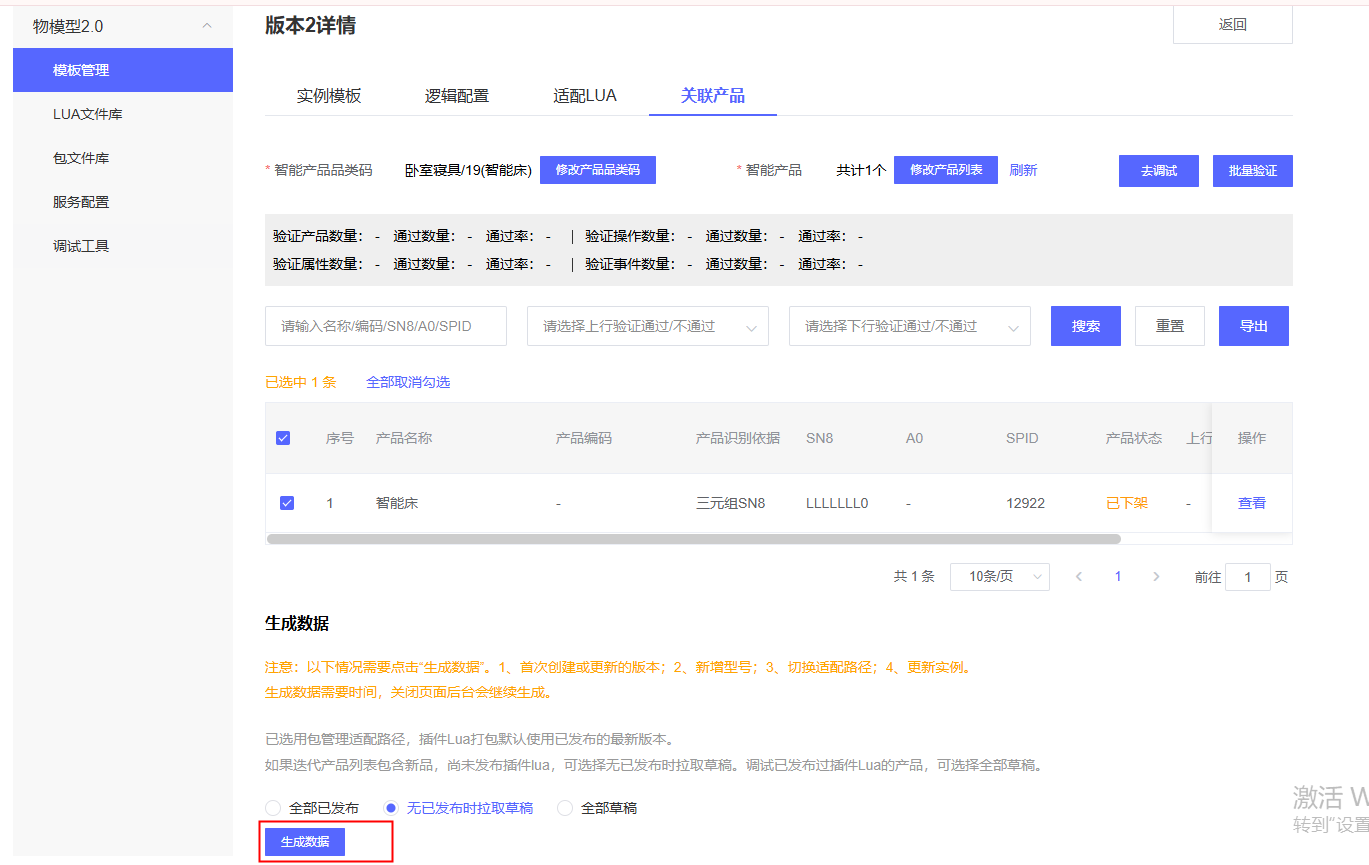The width and height of the screenshot is (1369, 865).
Task: Select the 无已发布时拉取草稿 radio option
Action: click(459, 808)
